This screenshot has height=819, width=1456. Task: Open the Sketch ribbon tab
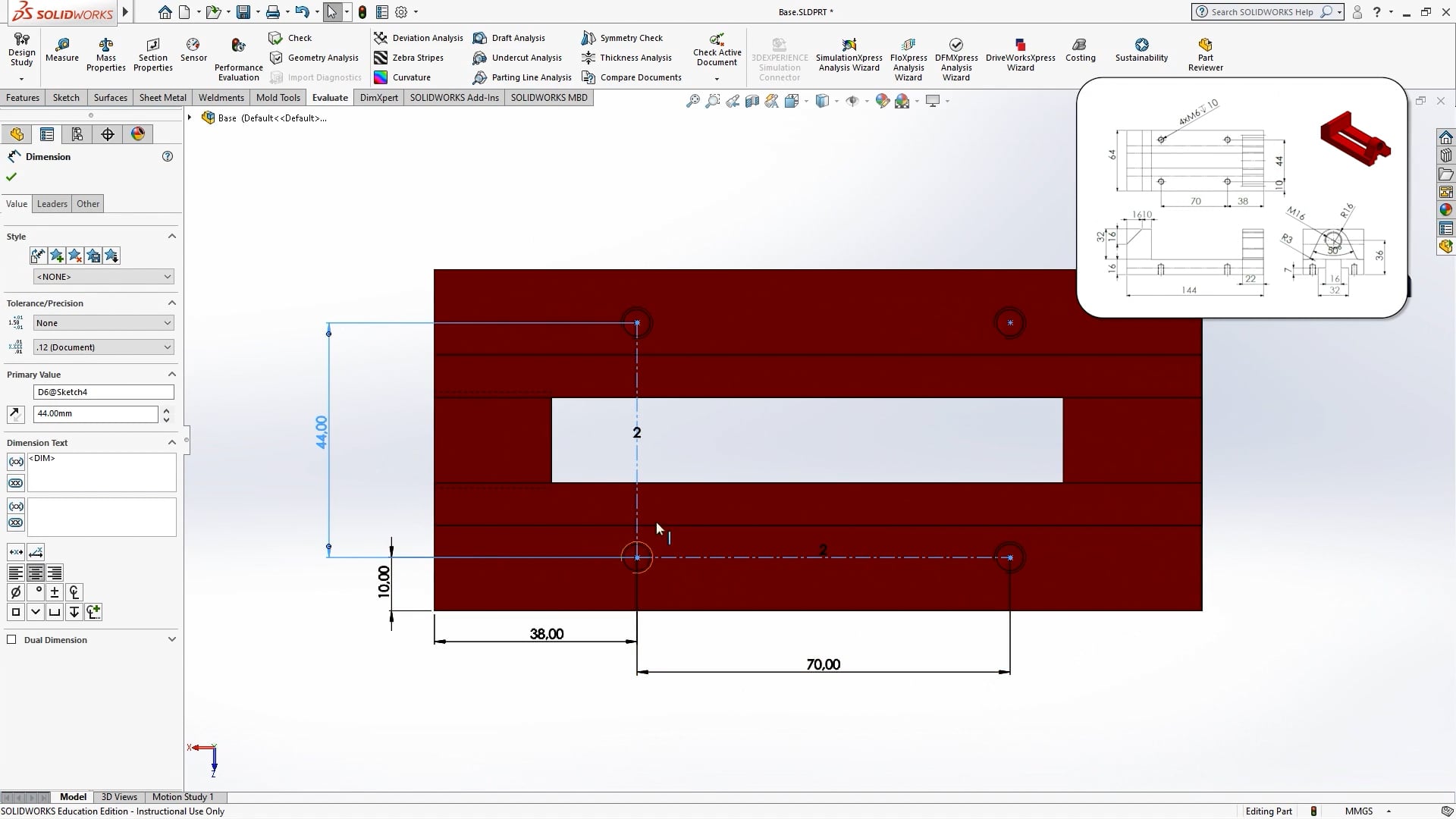65,97
